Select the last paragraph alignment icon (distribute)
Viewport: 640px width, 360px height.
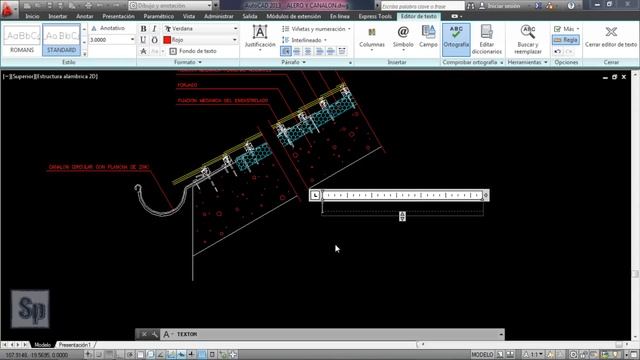342,51
